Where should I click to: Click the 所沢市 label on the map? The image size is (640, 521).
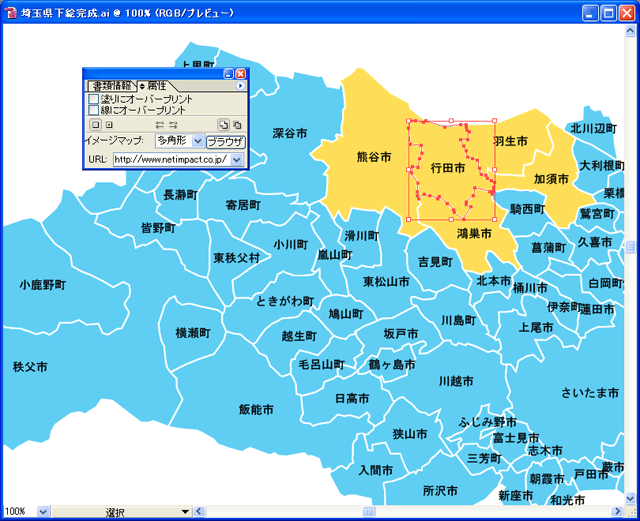point(440,490)
